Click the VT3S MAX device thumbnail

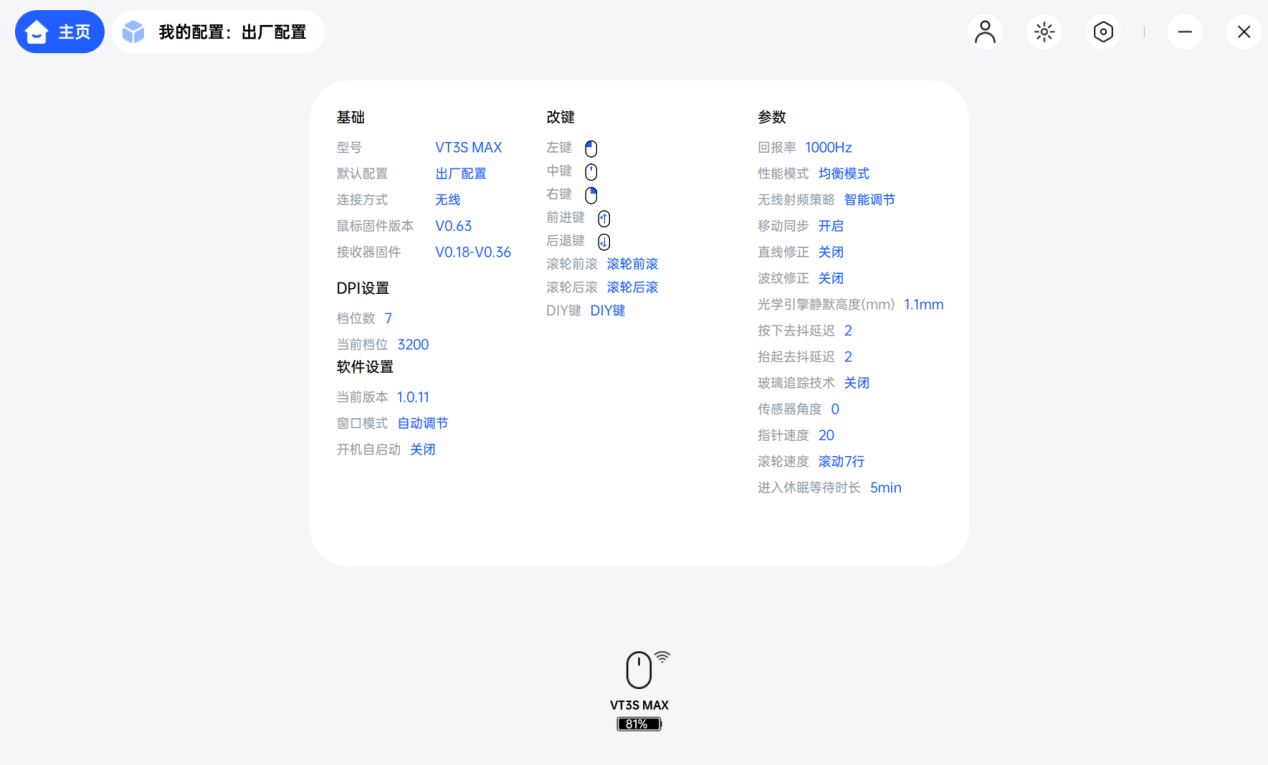coord(639,669)
